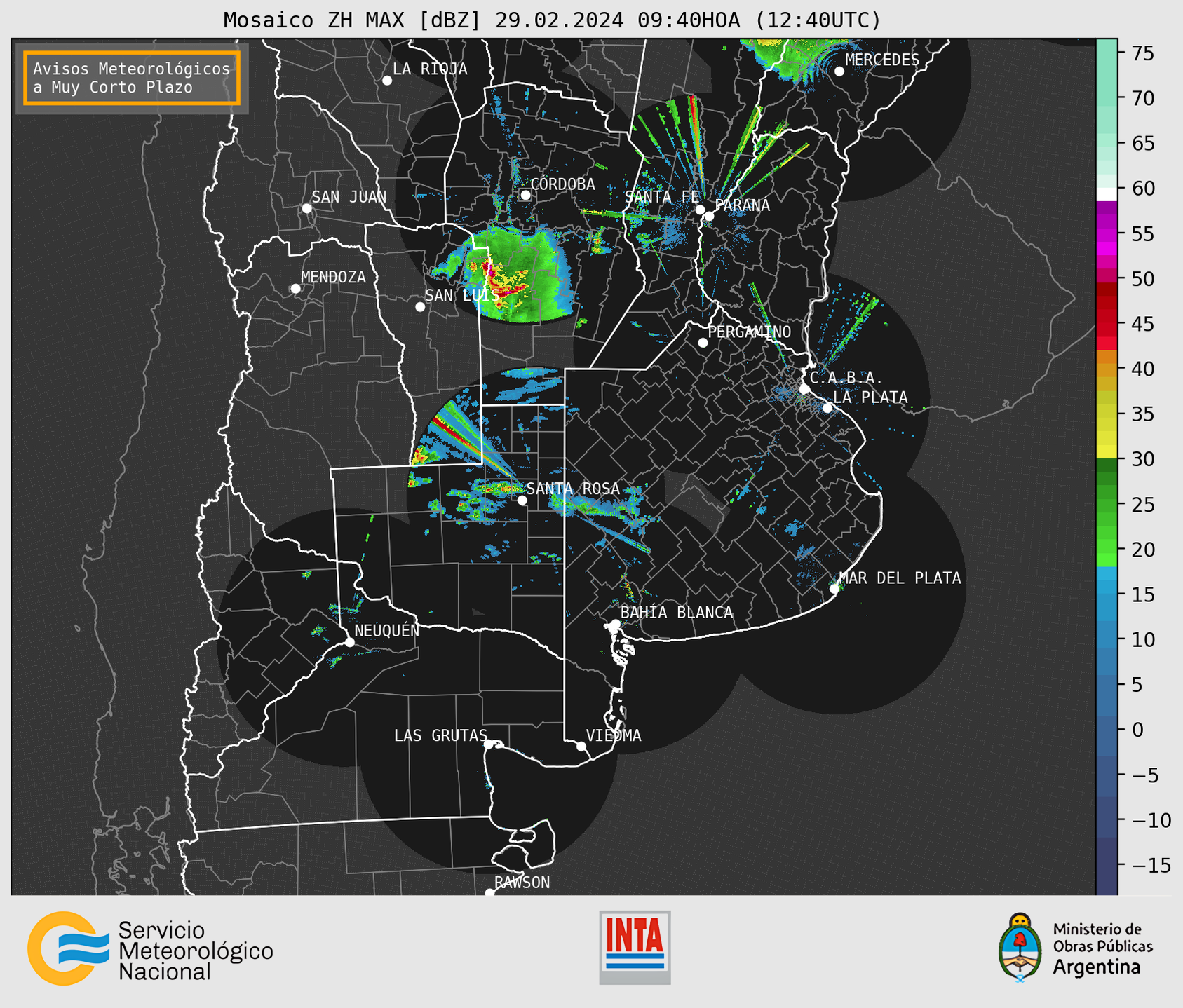Image resolution: width=1183 pixels, height=1008 pixels.
Task: Click the PARANÁ city marker dot
Action: pyautogui.click(x=709, y=216)
